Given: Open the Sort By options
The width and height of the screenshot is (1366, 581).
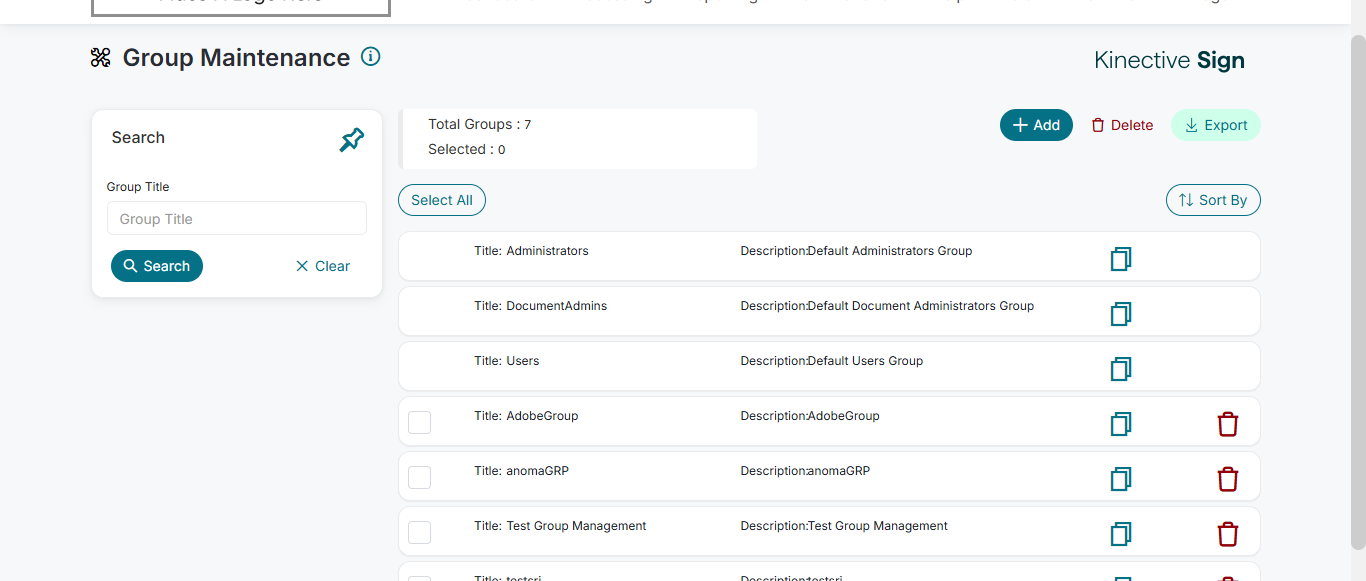Looking at the screenshot, I should [x=1212, y=200].
